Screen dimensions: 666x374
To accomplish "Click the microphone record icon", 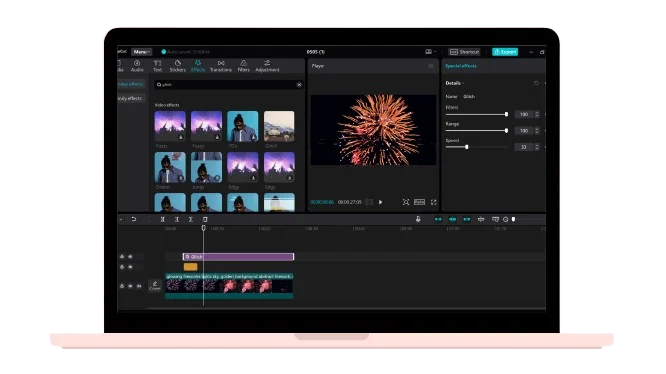I will [x=418, y=219].
